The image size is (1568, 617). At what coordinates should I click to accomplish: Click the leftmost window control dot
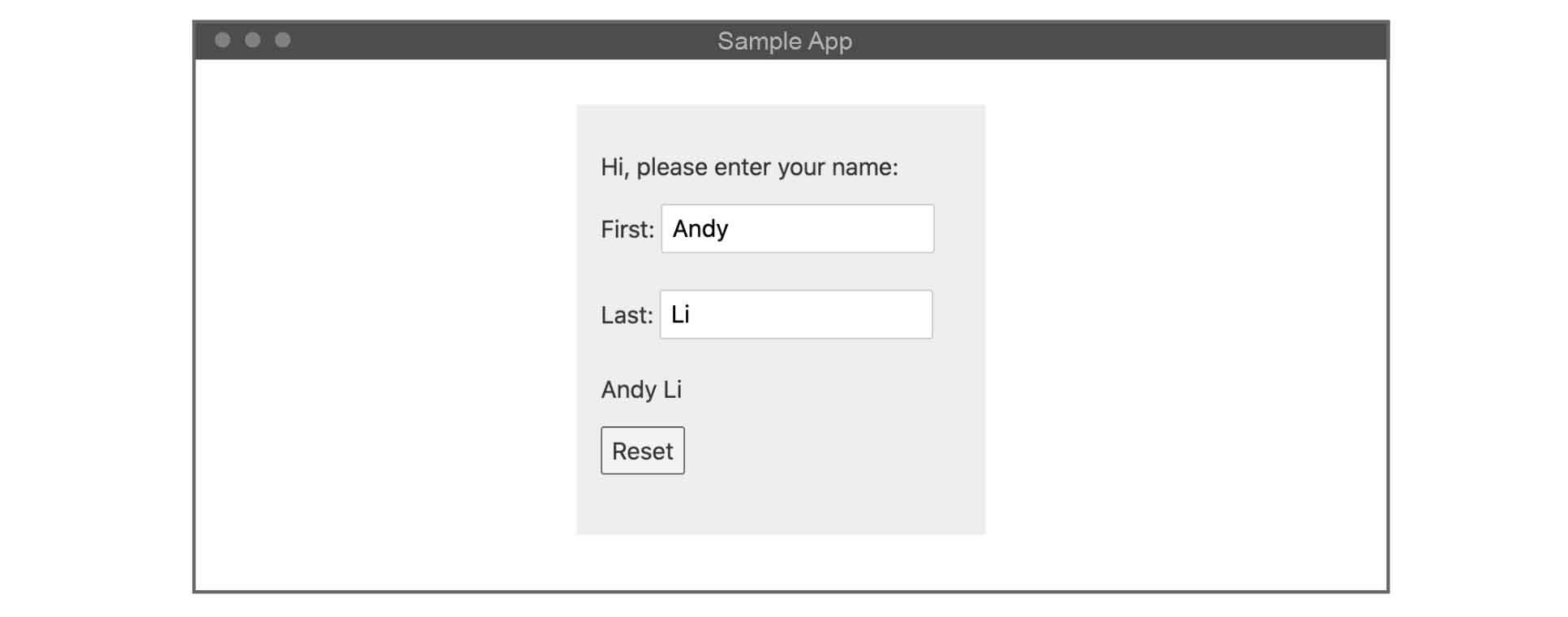tap(222, 40)
